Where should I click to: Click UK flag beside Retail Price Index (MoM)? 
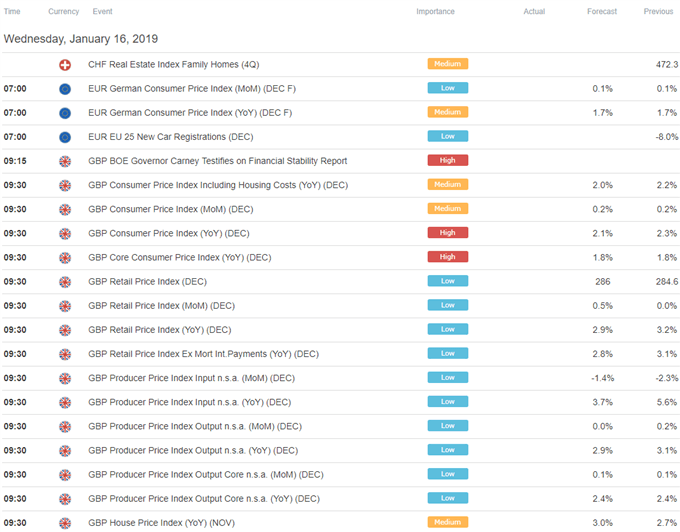[x=65, y=307]
